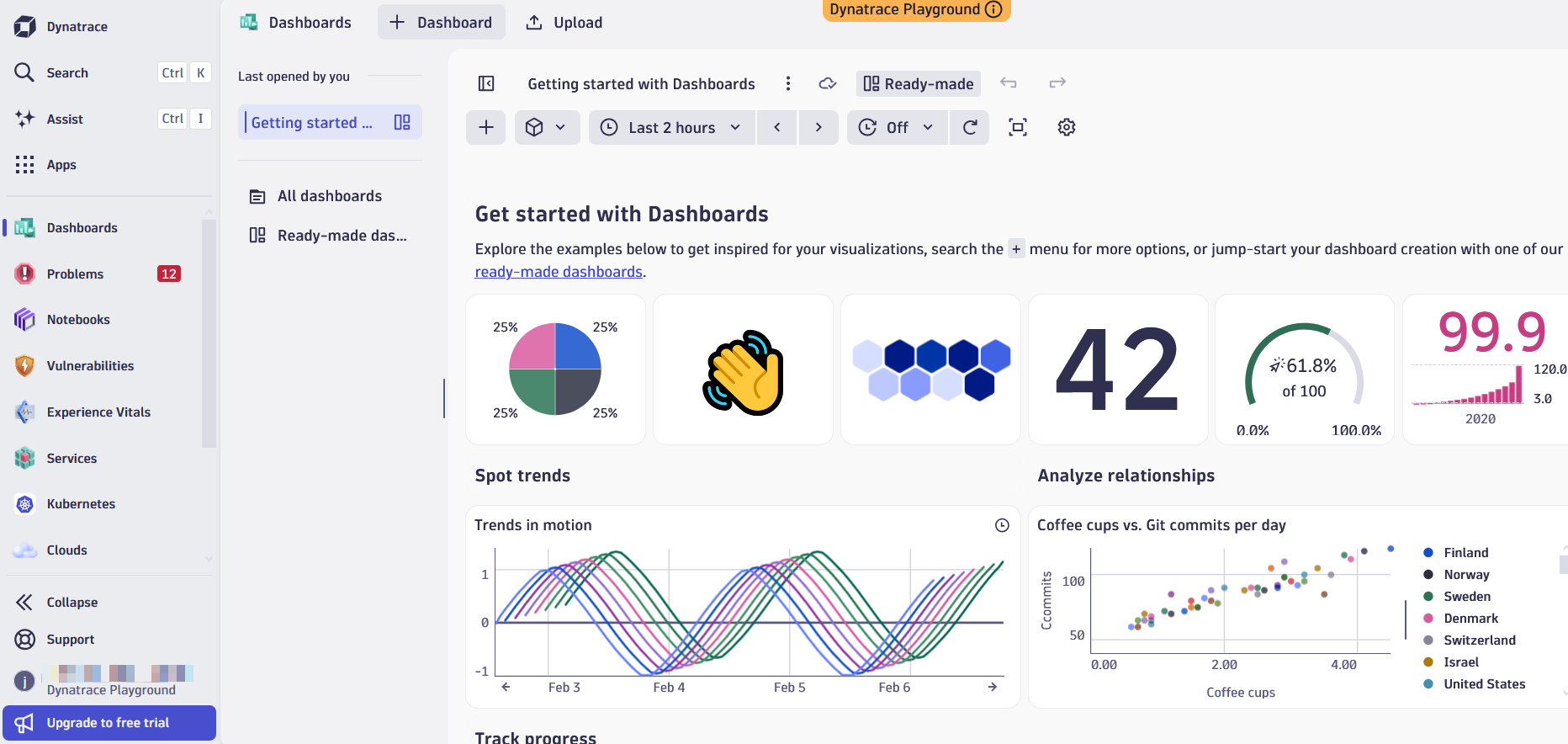Open Problems from the sidebar
The image size is (1568, 744).
point(99,274)
